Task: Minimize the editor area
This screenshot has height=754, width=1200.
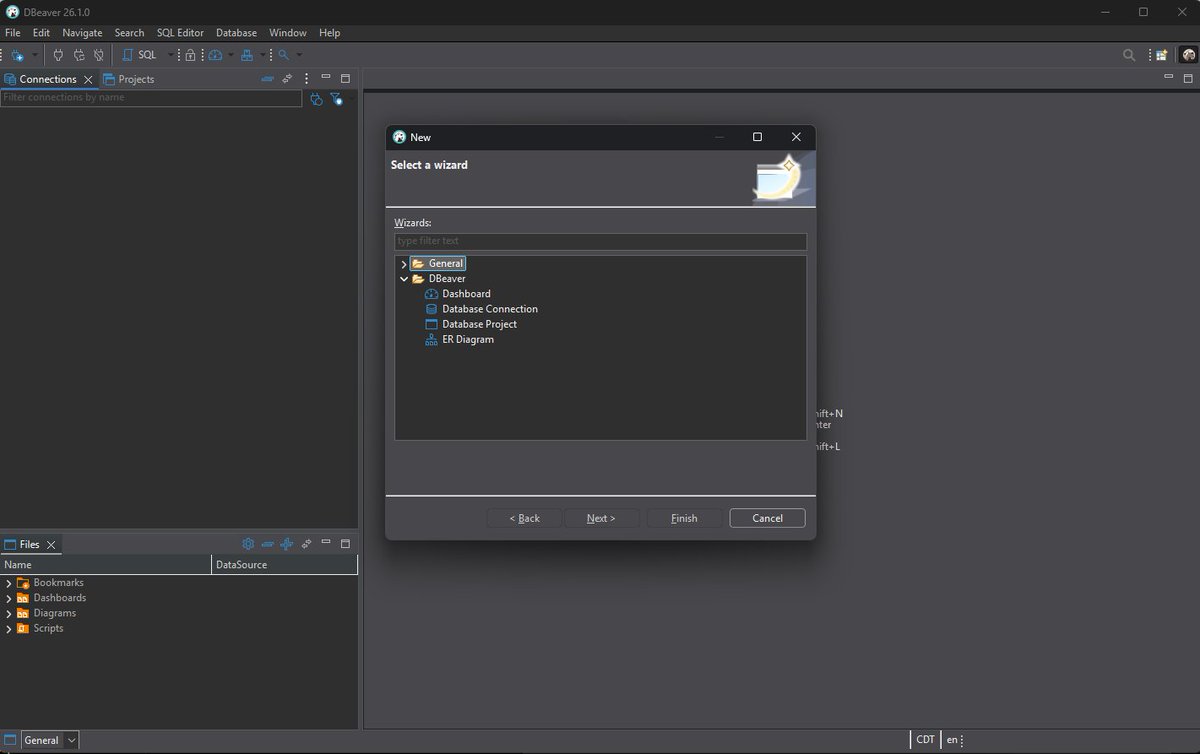Action: click(1168, 77)
